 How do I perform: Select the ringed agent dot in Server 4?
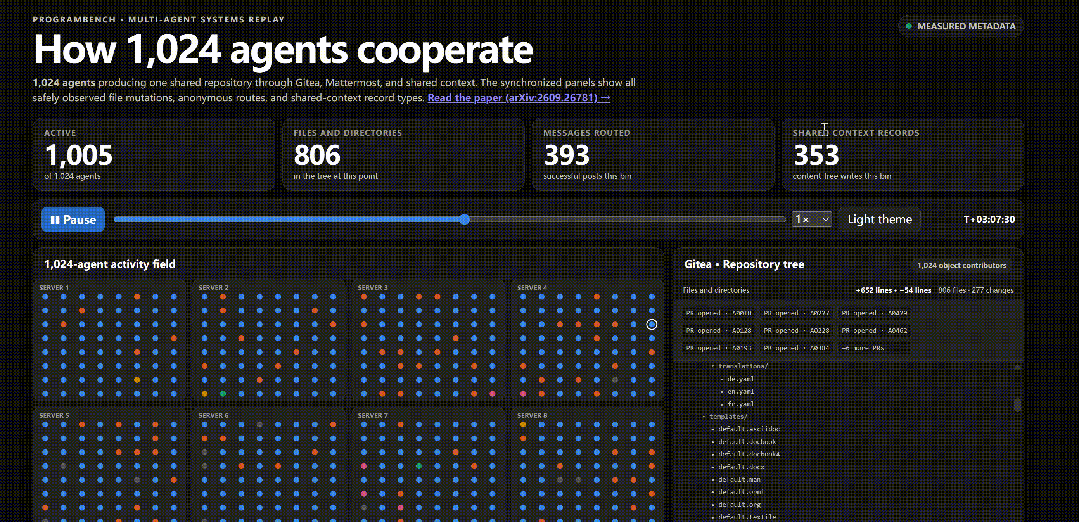point(652,324)
